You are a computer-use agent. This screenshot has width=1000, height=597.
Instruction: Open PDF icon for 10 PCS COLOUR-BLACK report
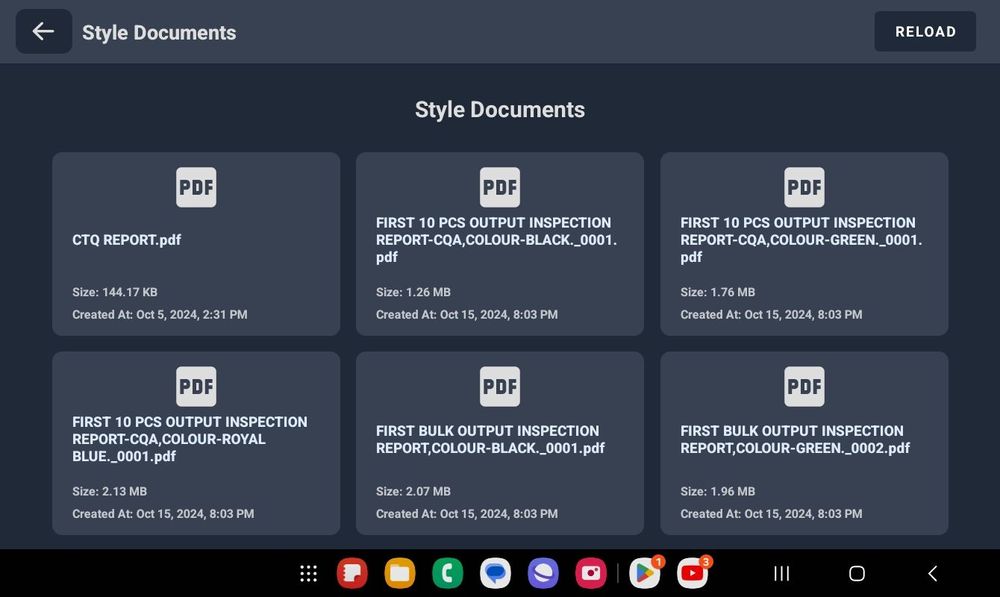[x=499, y=188]
